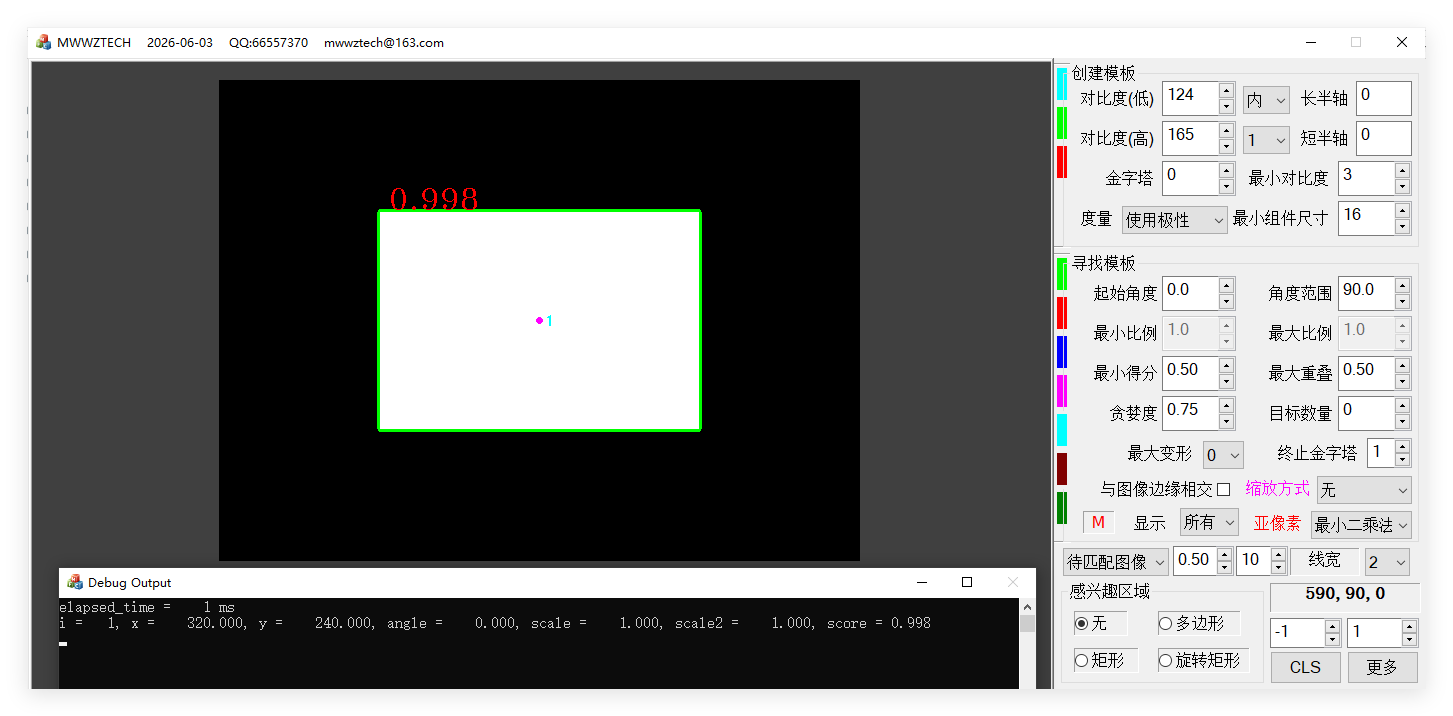Click the 长半轴 input field
Image resolution: width=1453 pixels, height=716 pixels.
point(1384,98)
